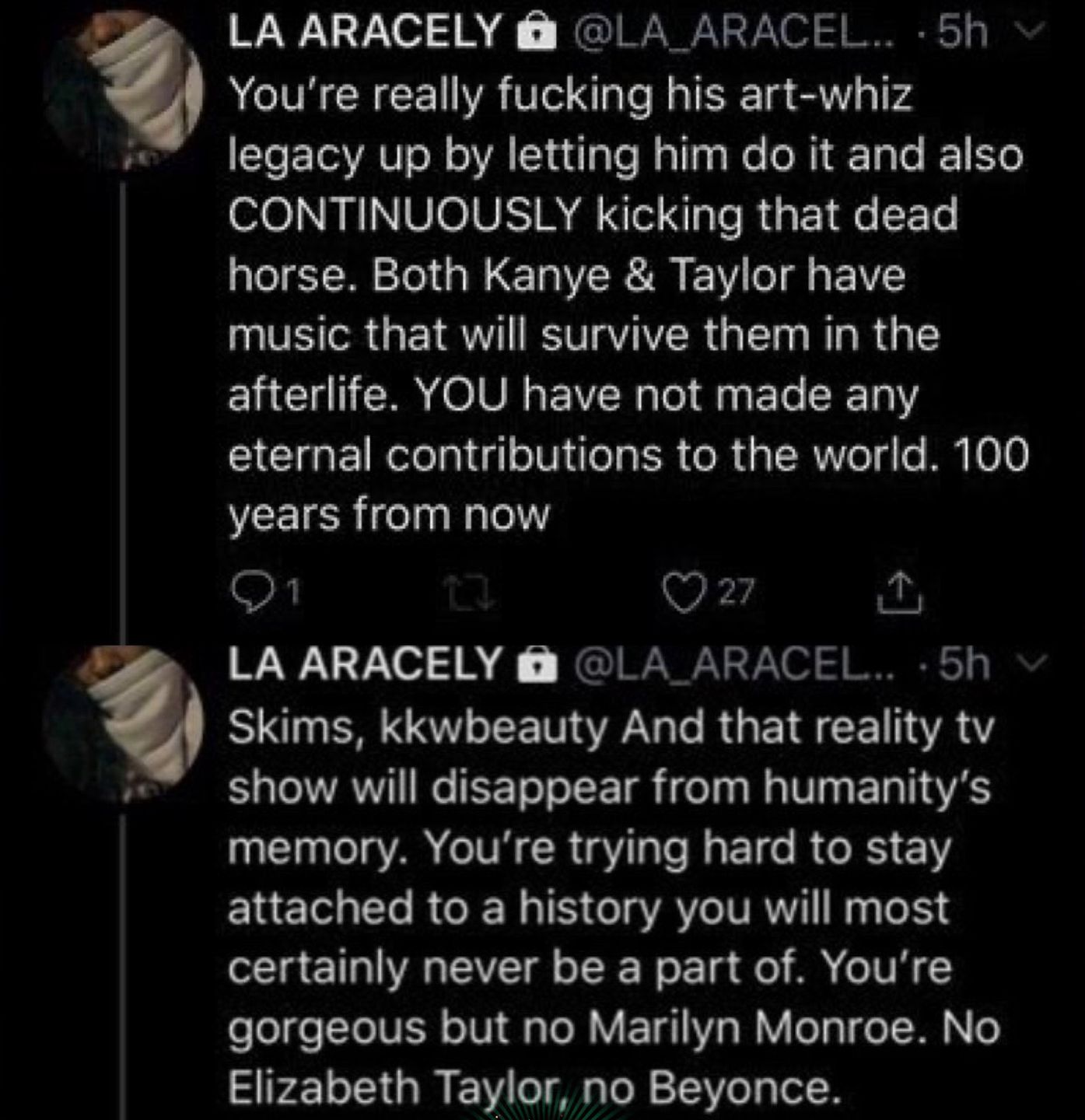The height and width of the screenshot is (1120, 1085).
Task: Click the reply speech bubble icon
Action: pos(250,593)
